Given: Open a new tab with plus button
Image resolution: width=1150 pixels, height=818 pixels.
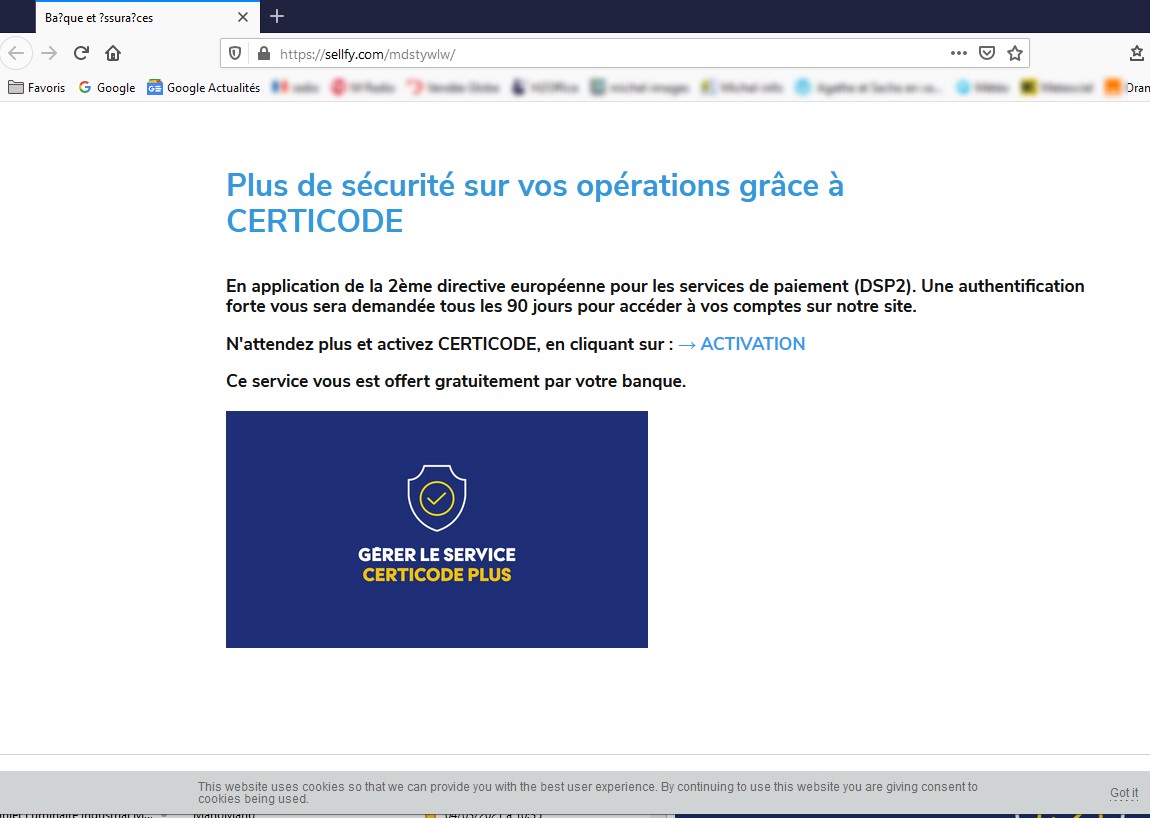Looking at the screenshot, I should [x=276, y=16].
